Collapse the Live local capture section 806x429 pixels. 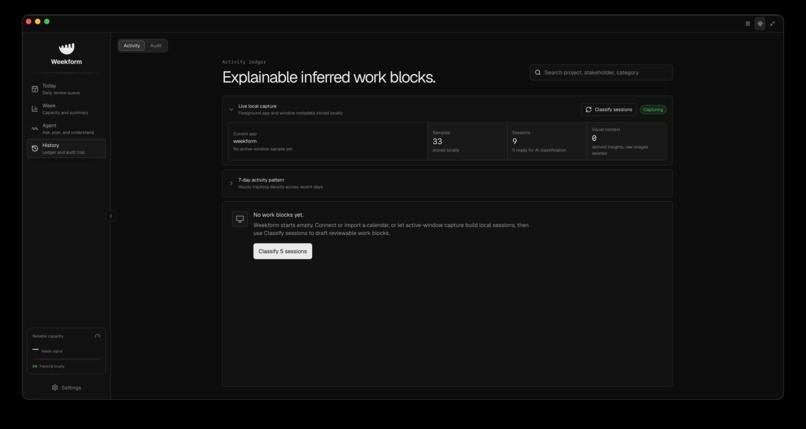coord(231,109)
